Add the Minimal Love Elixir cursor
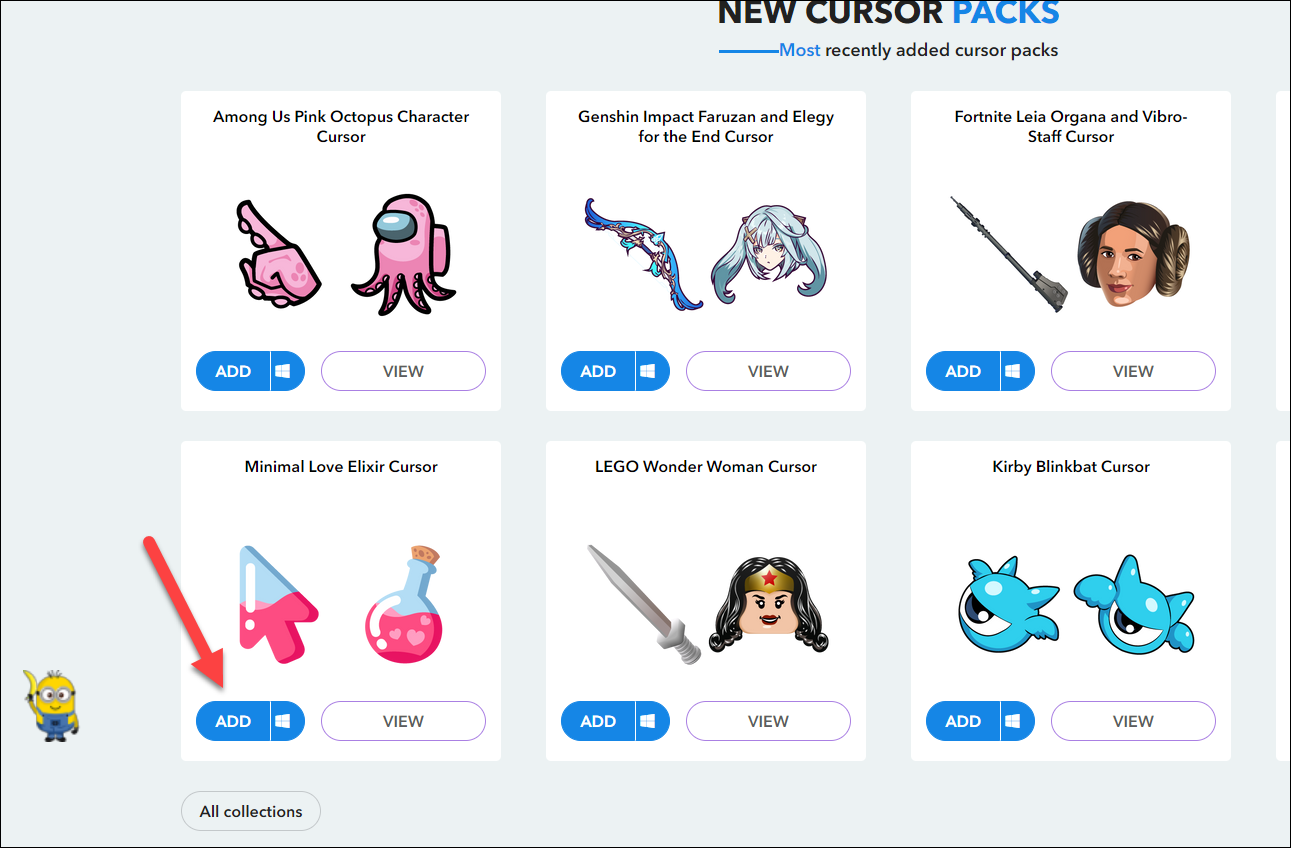This screenshot has height=848, width=1291. [x=233, y=721]
